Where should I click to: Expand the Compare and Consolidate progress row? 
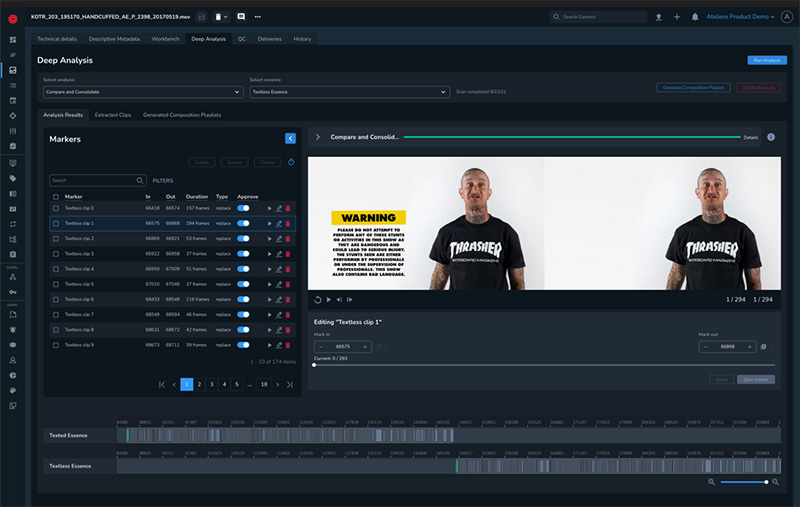click(x=318, y=137)
